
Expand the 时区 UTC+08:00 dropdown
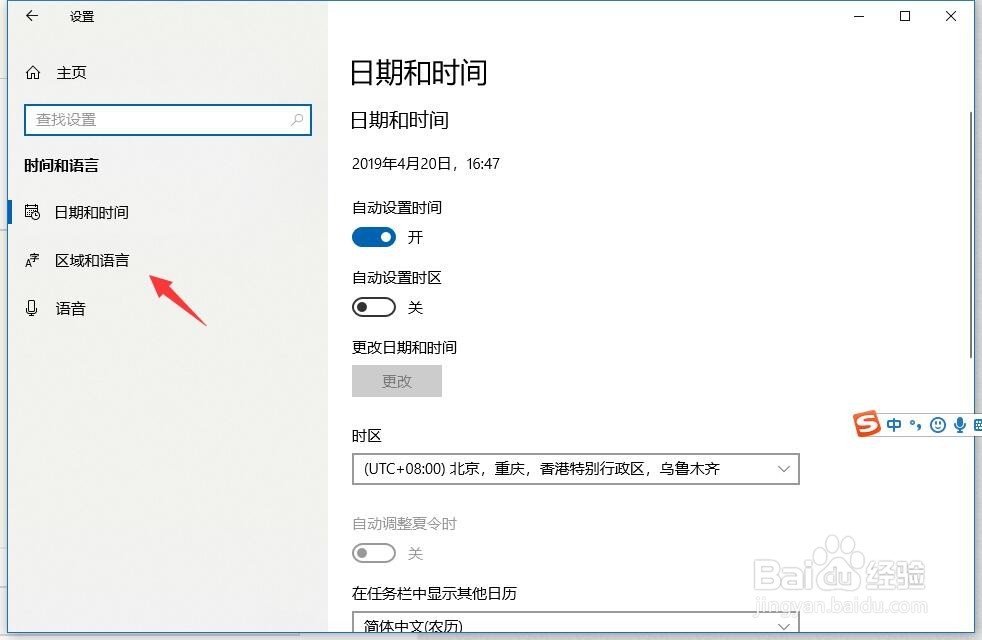576,469
